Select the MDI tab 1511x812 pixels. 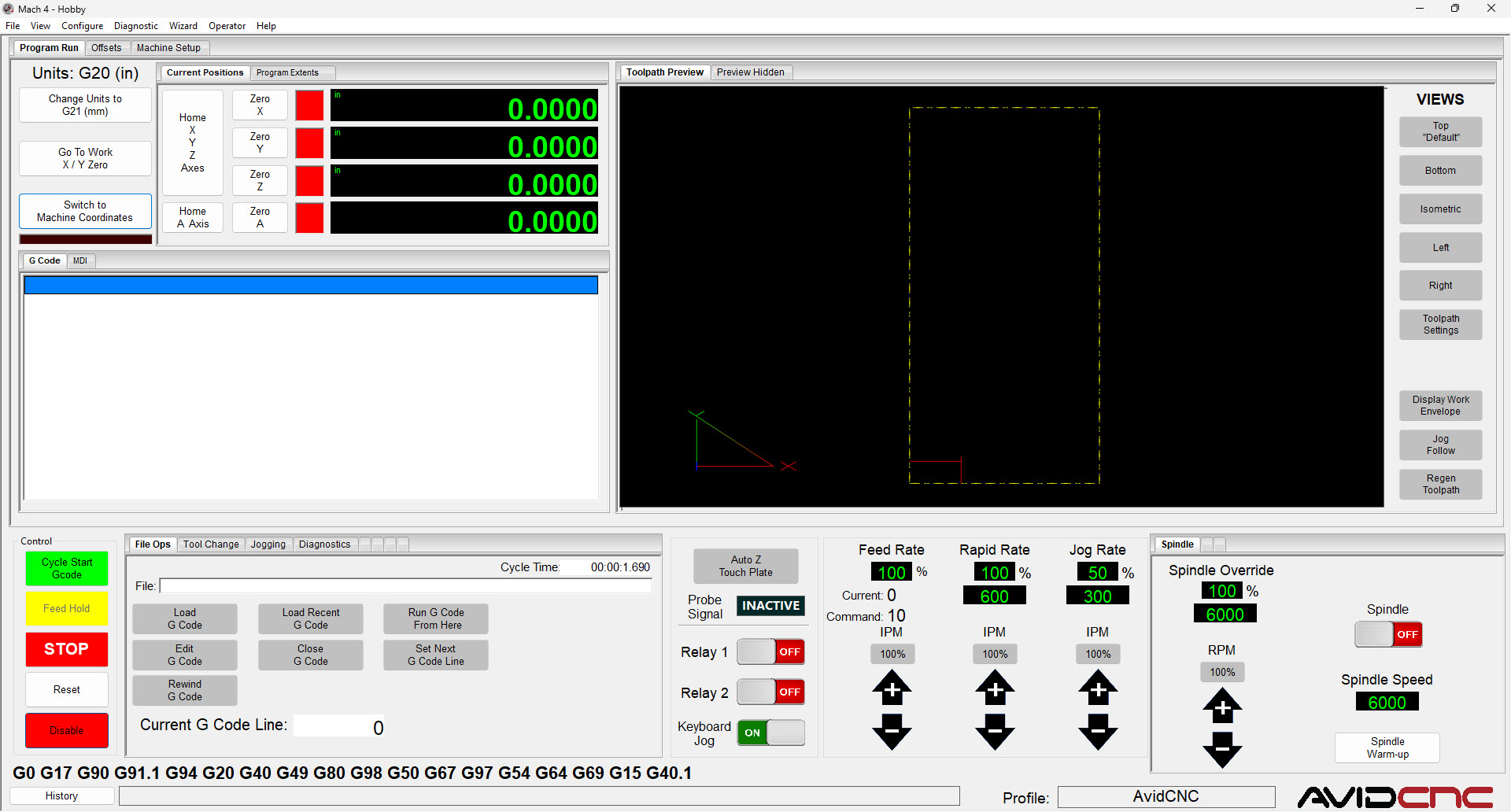[x=80, y=260]
